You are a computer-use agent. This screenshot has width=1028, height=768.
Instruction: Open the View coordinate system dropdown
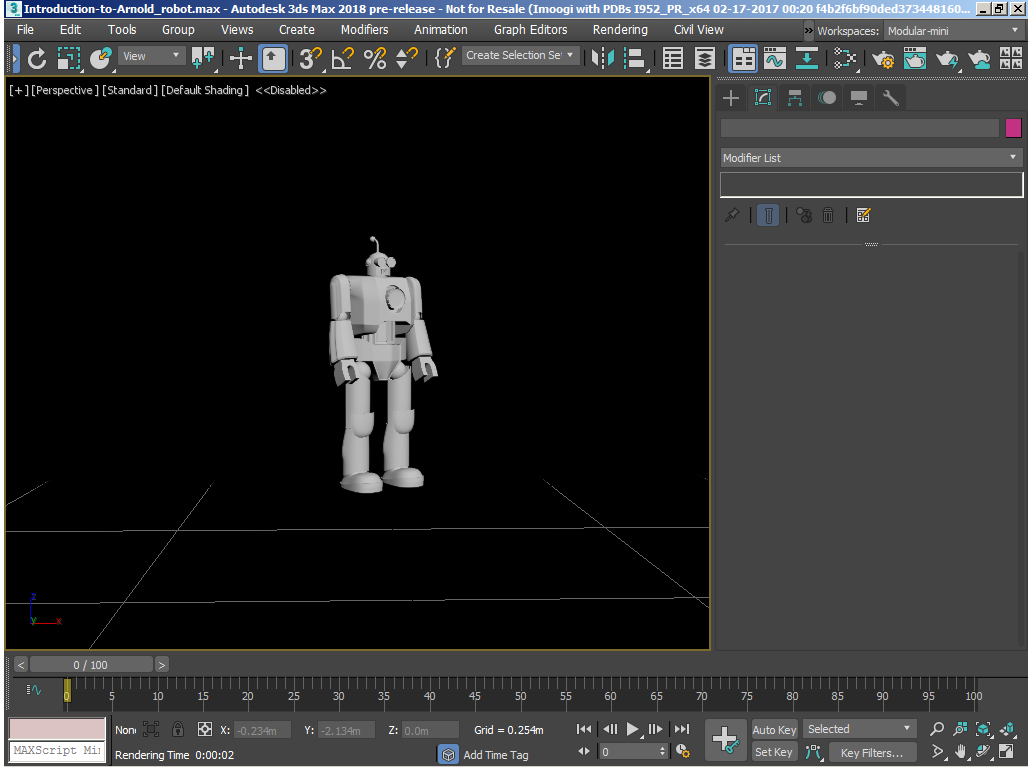152,56
